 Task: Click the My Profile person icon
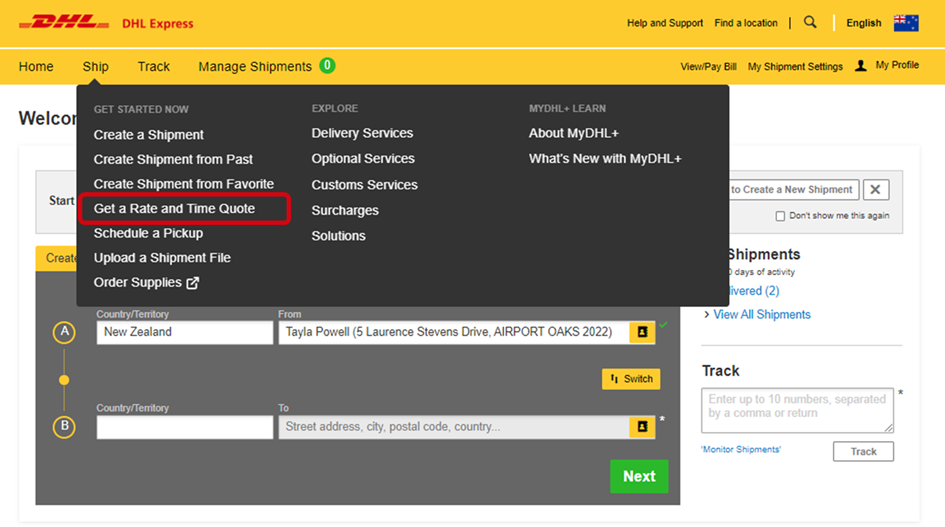click(x=861, y=66)
